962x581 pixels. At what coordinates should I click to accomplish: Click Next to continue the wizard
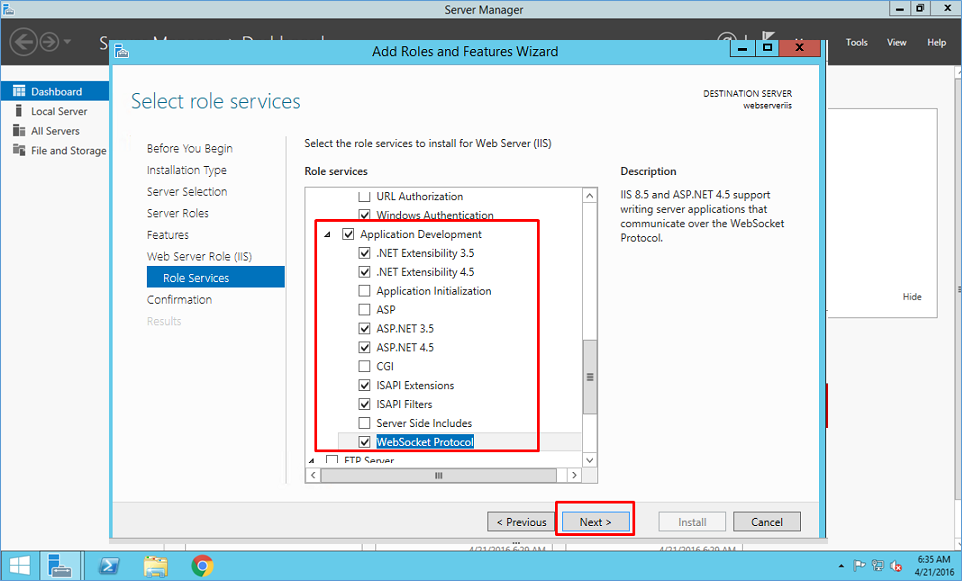pos(596,522)
